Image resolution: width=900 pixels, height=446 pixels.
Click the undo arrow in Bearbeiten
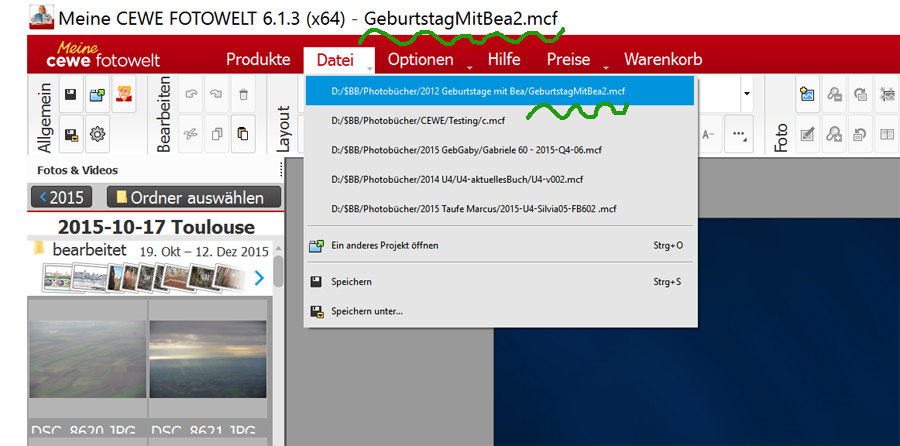pos(191,94)
